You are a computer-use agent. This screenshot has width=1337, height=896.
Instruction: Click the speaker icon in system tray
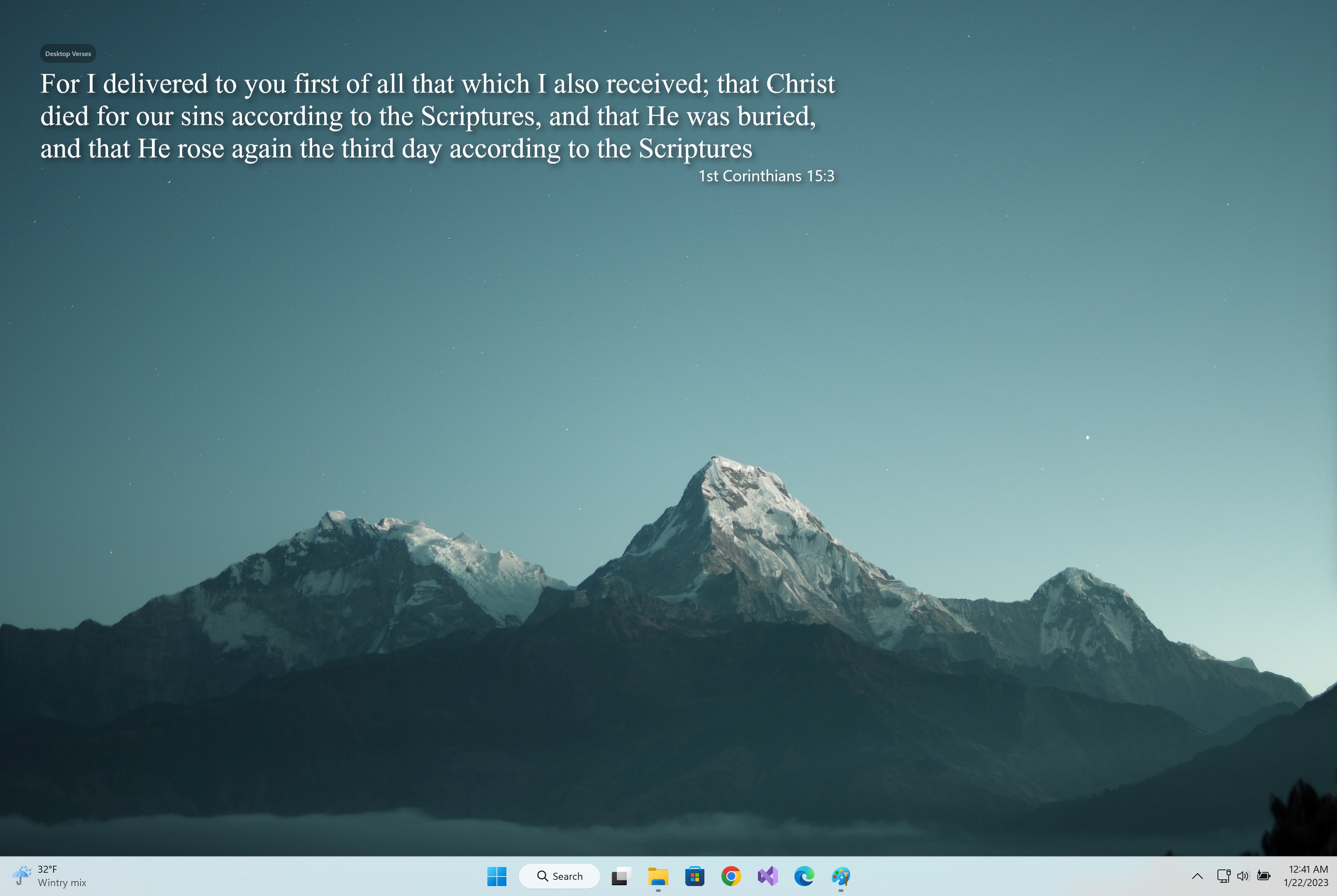click(1243, 875)
